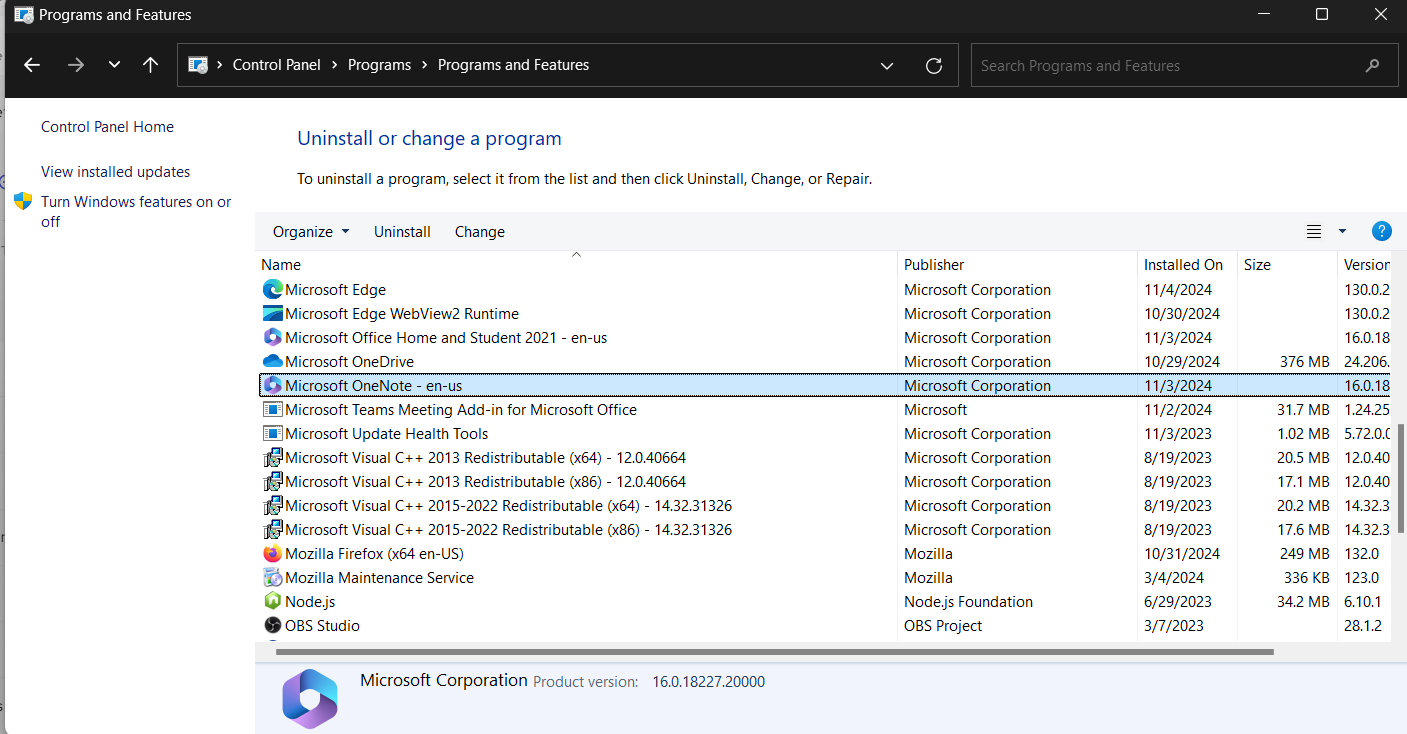Screen dimensions: 1407x734
Task: Go up one level with the up arrow
Action: click(x=151, y=65)
